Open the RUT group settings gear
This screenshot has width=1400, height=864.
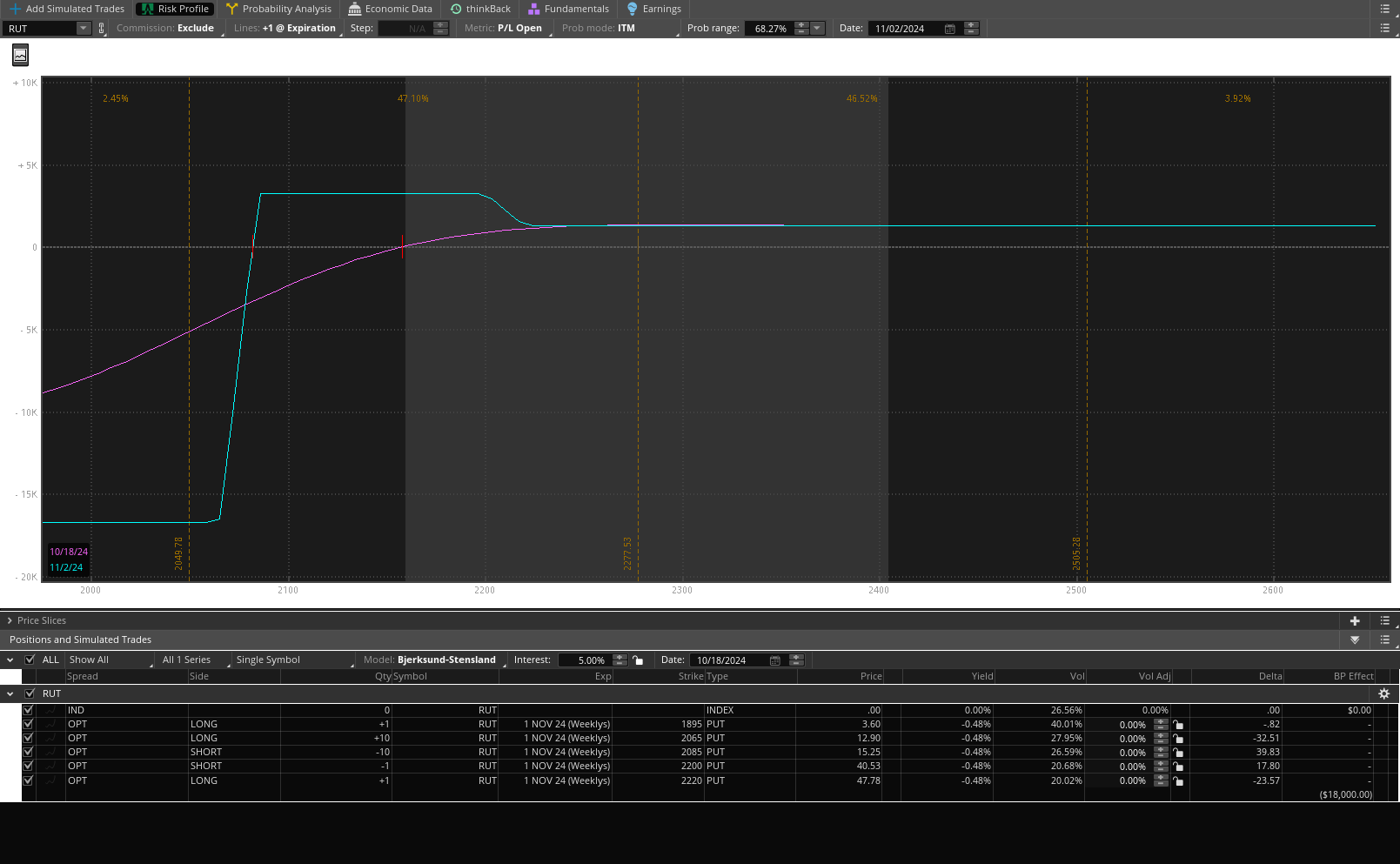(x=1383, y=694)
